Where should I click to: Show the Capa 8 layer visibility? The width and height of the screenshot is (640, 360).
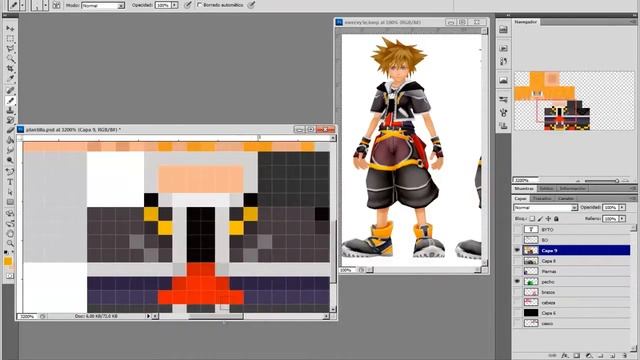coord(517,261)
